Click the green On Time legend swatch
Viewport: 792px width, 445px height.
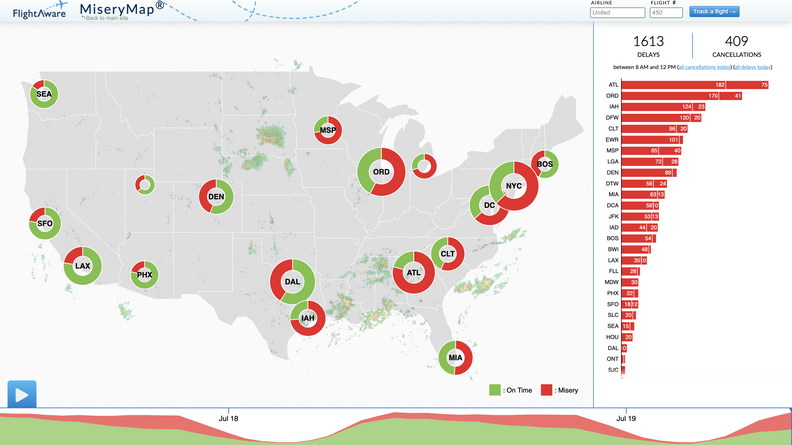tap(495, 390)
